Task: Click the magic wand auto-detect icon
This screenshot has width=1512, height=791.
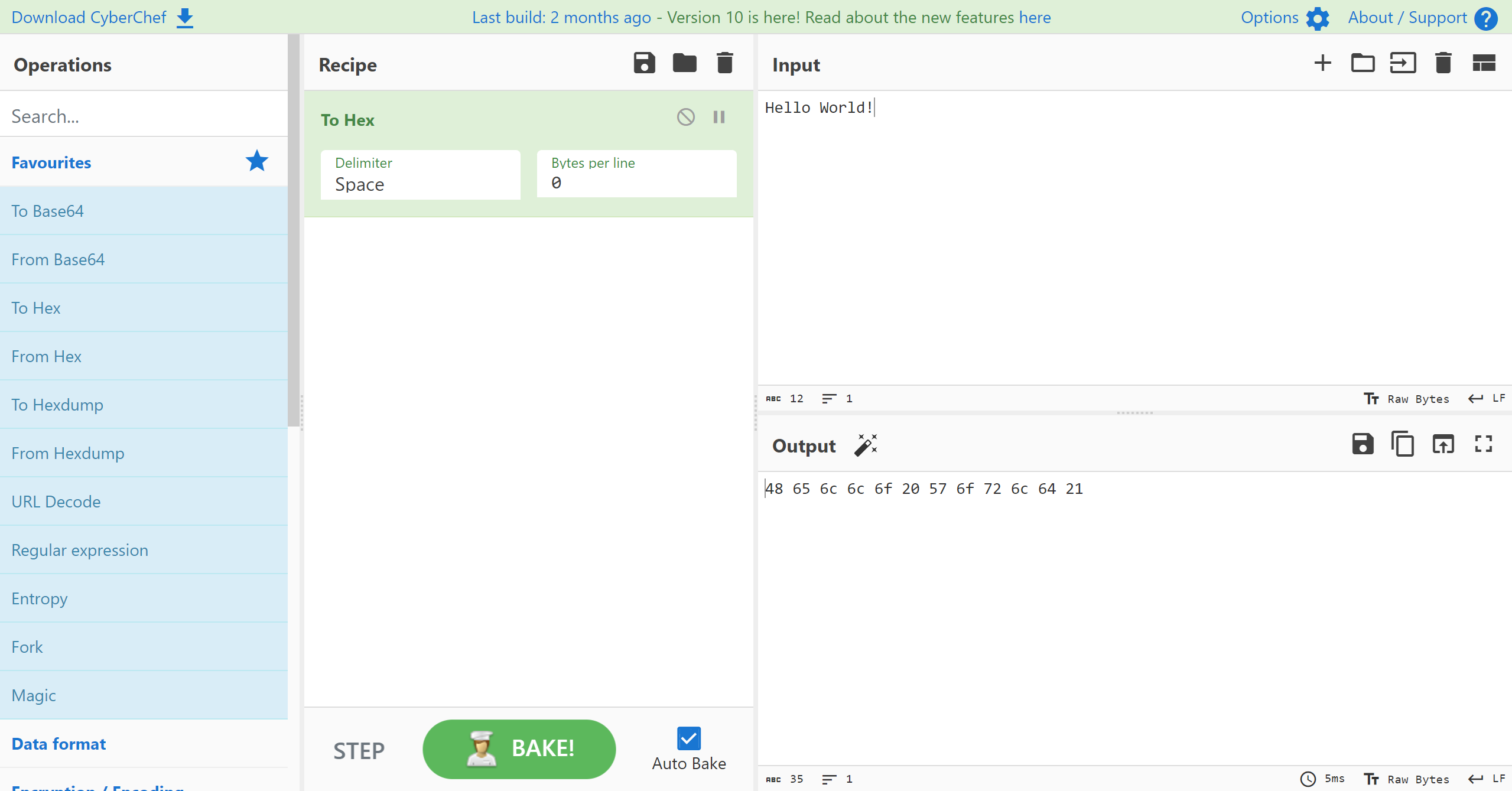Action: 865,446
